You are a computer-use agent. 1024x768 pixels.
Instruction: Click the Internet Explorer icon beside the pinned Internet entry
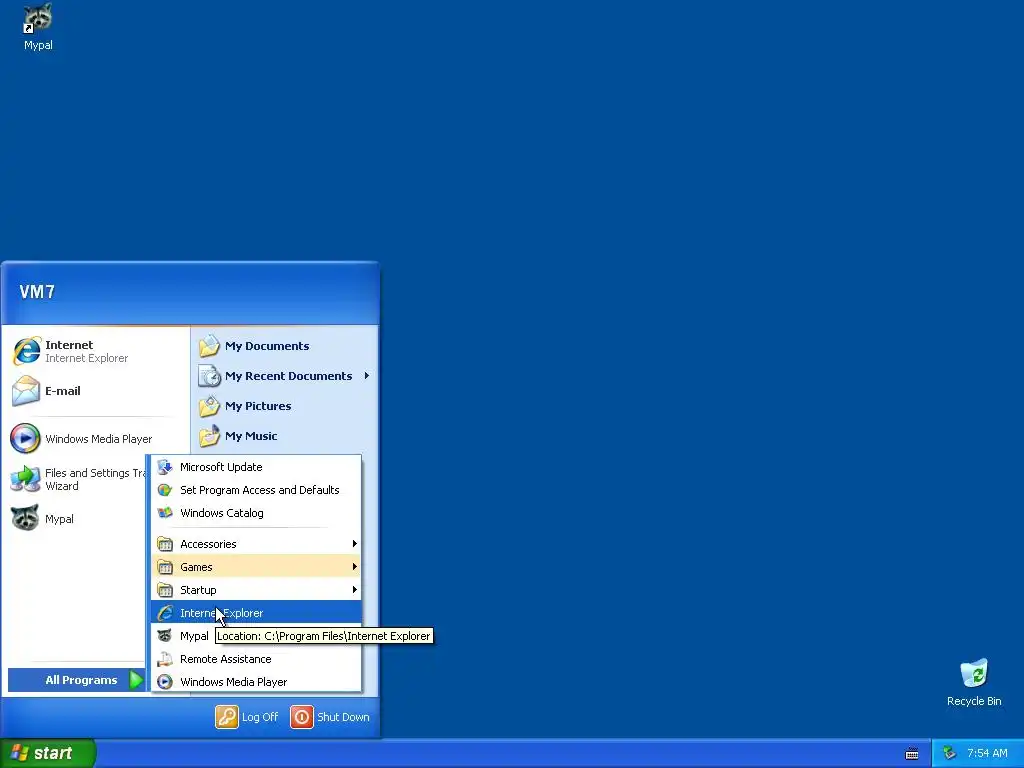(x=26, y=351)
